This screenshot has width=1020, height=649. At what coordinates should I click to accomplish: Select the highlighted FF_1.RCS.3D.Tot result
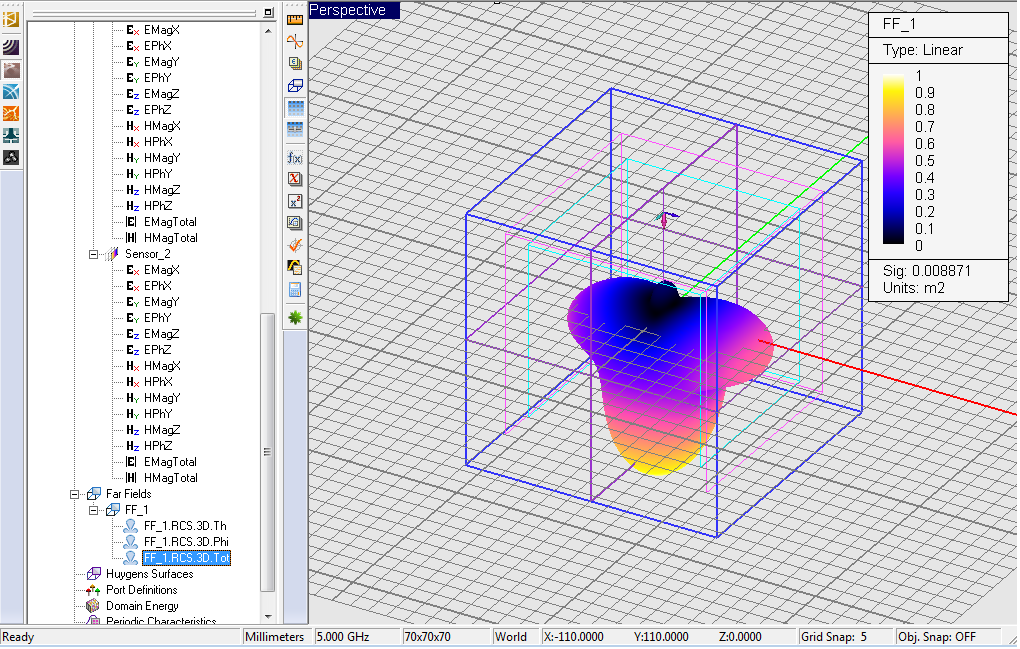(187, 558)
